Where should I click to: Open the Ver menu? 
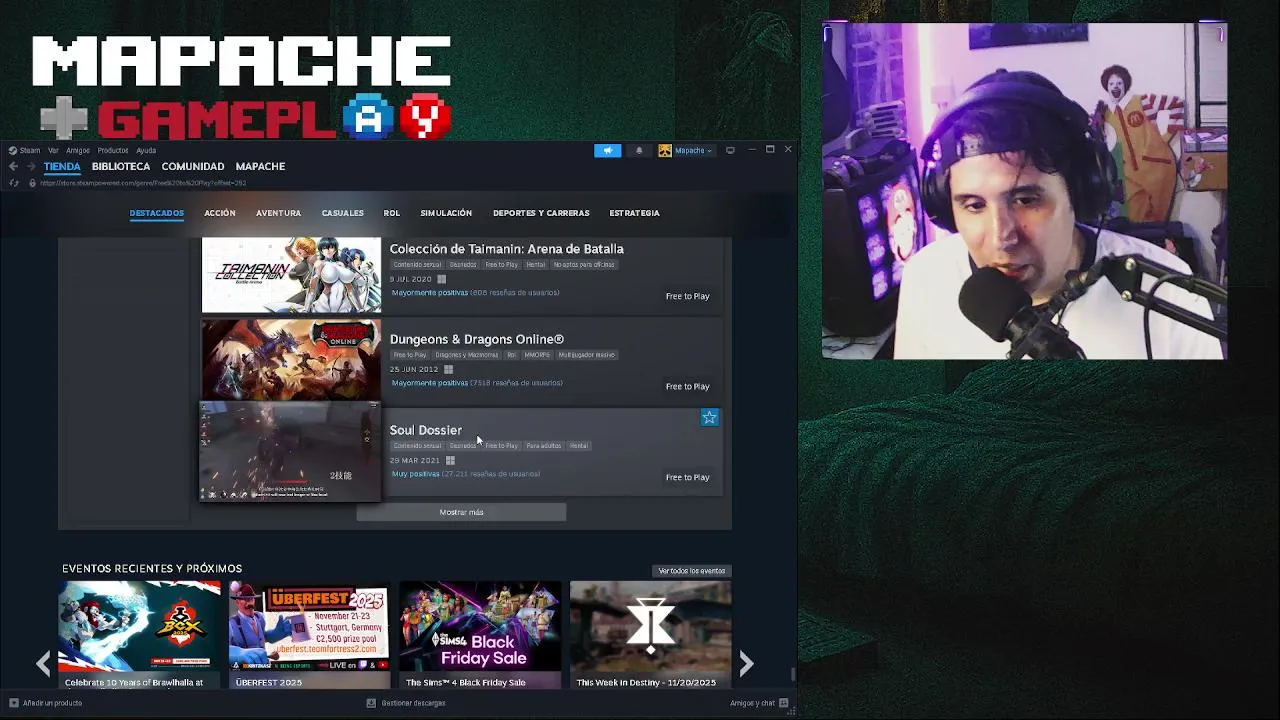click(x=53, y=150)
